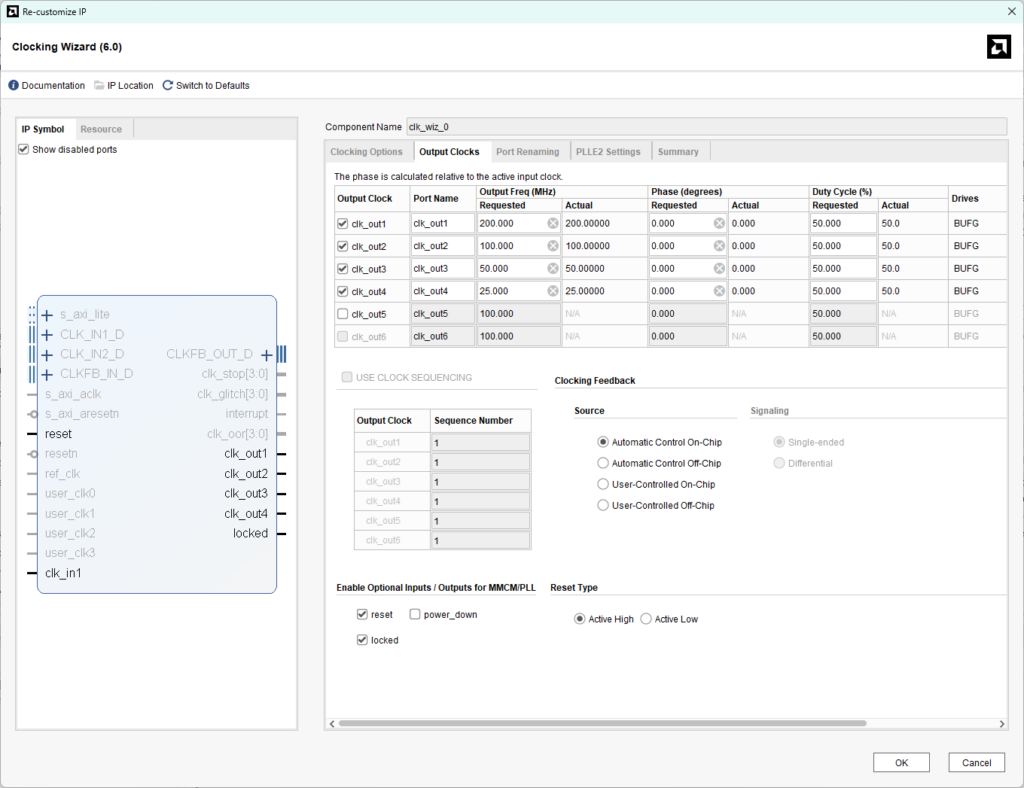Click the AMD logo icon
This screenshot has height=788, width=1024.
pos(999,47)
